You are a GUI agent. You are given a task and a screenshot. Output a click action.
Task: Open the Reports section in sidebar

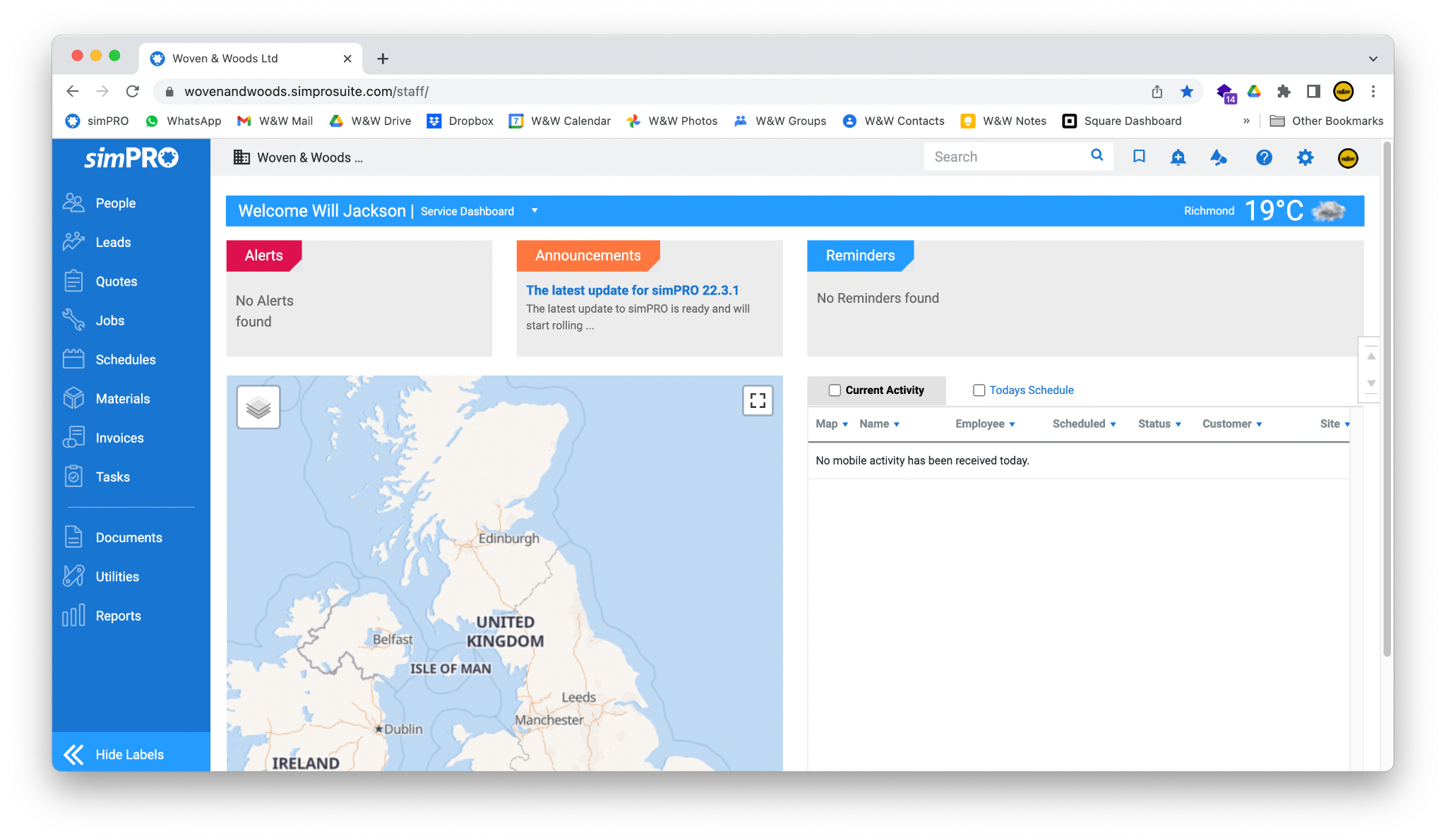pyautogui.click(x=118, y=616)
